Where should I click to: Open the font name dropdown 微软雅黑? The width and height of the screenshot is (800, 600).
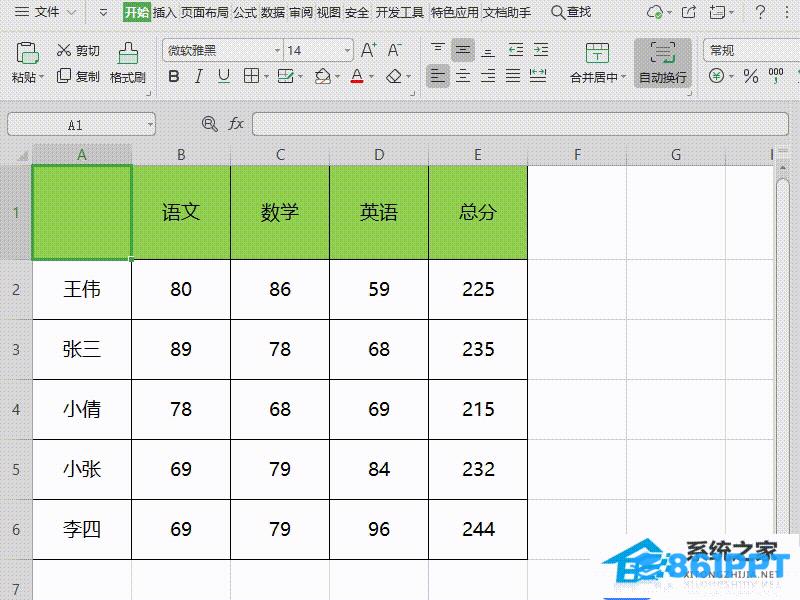pos(277,51)
